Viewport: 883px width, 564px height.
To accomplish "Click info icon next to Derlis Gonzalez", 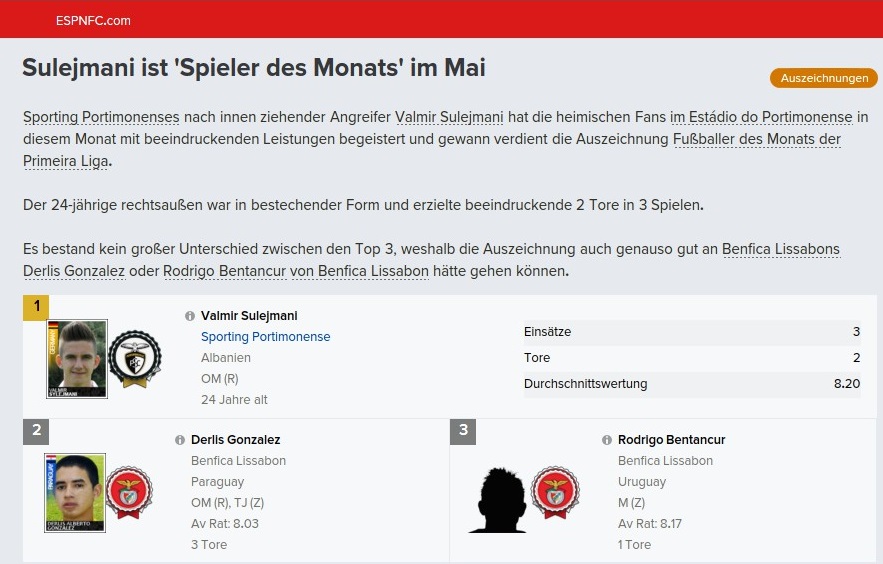I will pyautogui.click(x=180, y=440).
